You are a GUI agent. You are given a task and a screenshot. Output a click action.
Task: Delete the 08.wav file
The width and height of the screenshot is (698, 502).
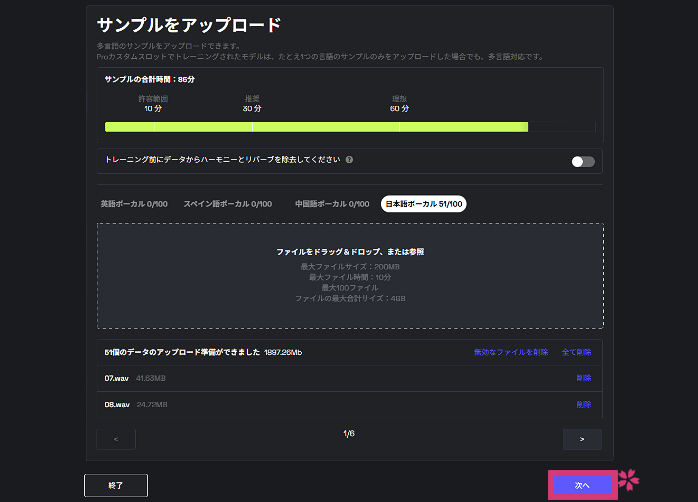(583, 405)
